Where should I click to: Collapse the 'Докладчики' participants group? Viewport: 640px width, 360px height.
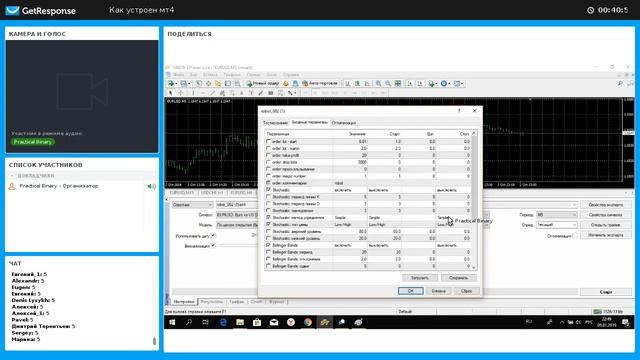pyautogui.click(x=12, y=176)
